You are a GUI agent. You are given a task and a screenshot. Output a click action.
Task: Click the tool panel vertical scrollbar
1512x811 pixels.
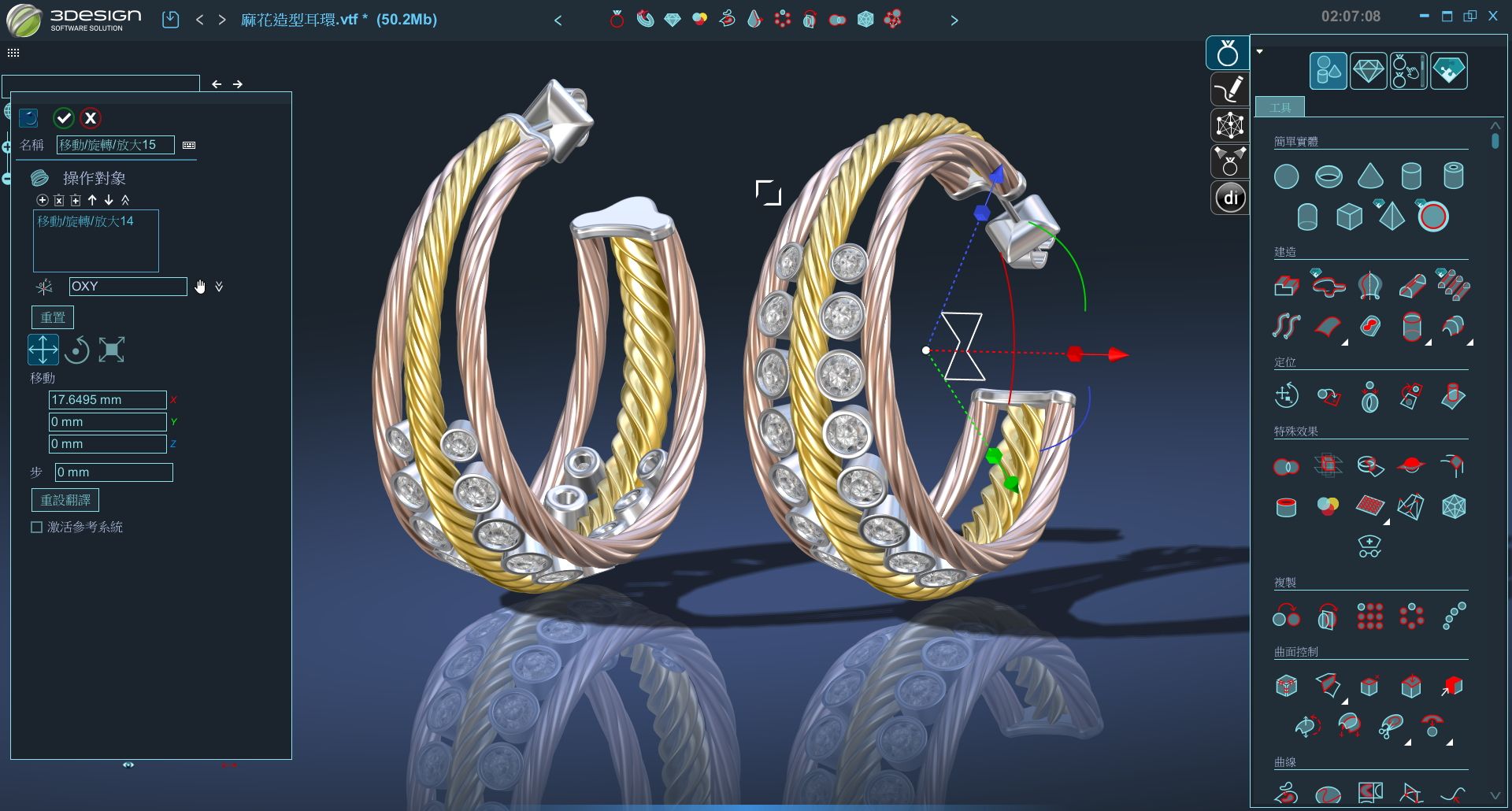pos(1495,141)
